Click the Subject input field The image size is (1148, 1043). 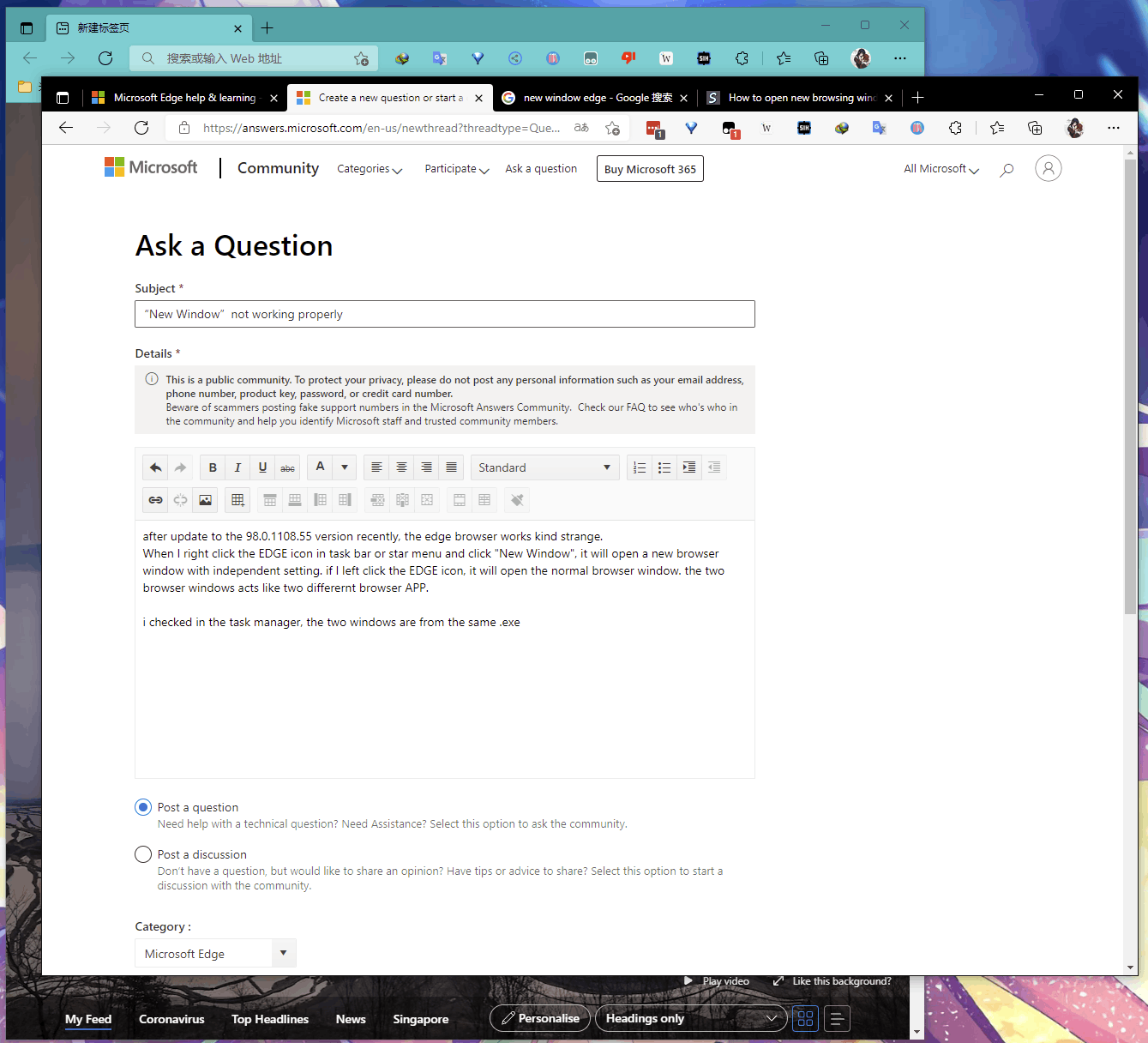click(x=445, y=314)
